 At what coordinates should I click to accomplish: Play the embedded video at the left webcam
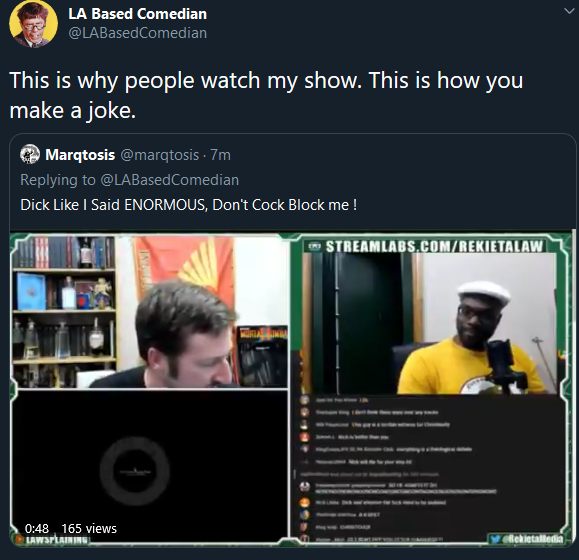click(150, 312)
